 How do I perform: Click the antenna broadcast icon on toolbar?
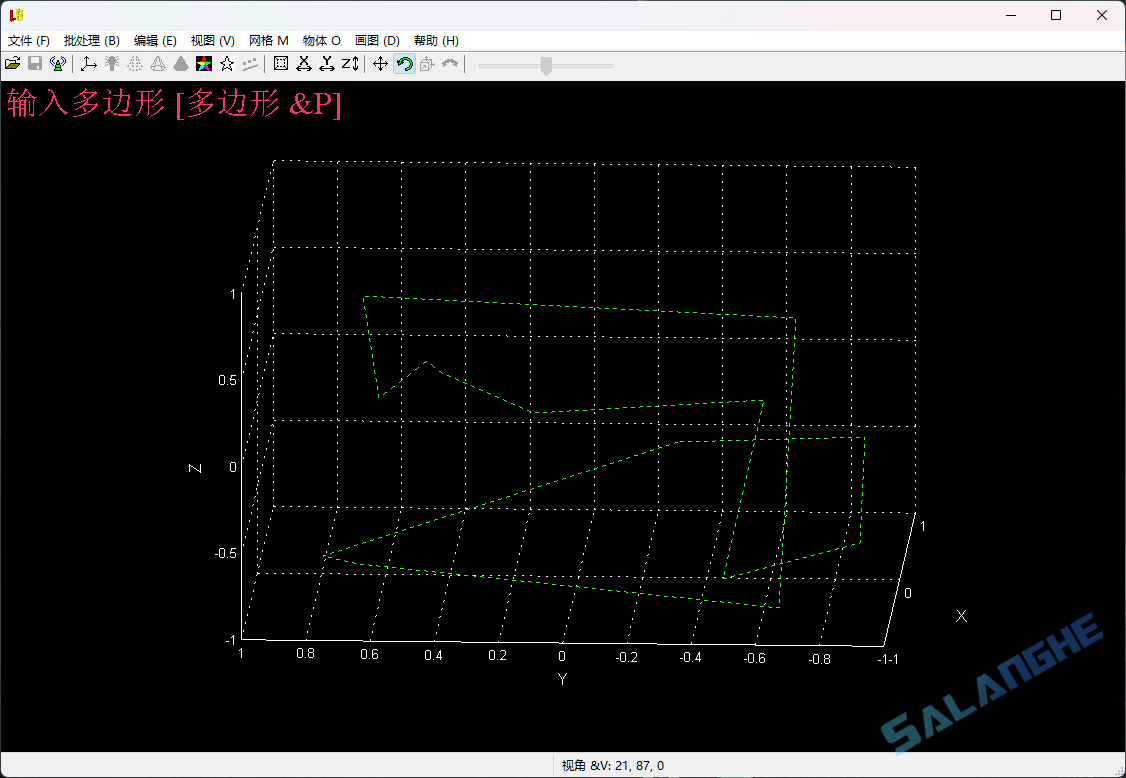[58, 63]
